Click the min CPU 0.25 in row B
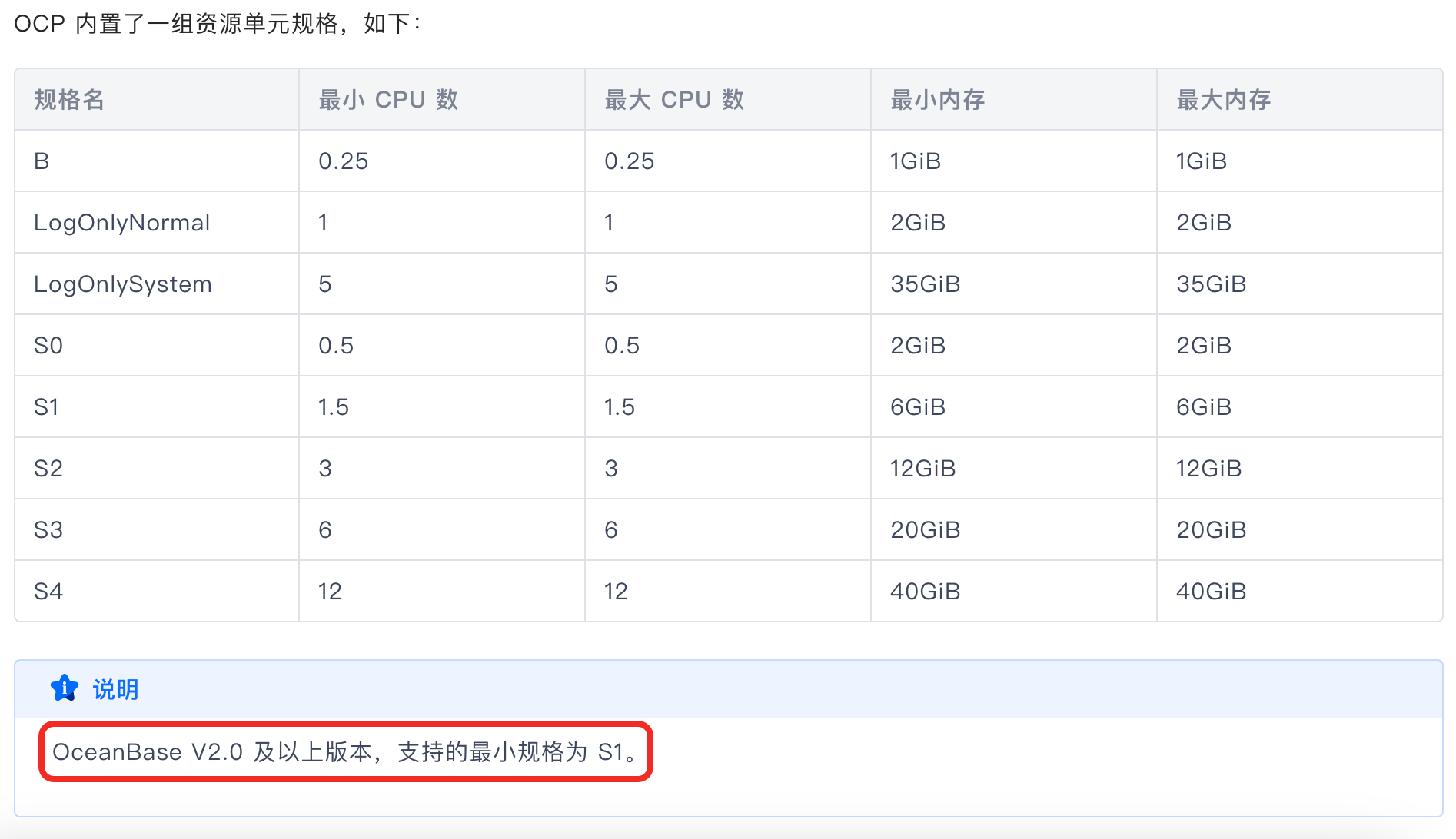This screenshot has height=839, width=1456. 344,161
